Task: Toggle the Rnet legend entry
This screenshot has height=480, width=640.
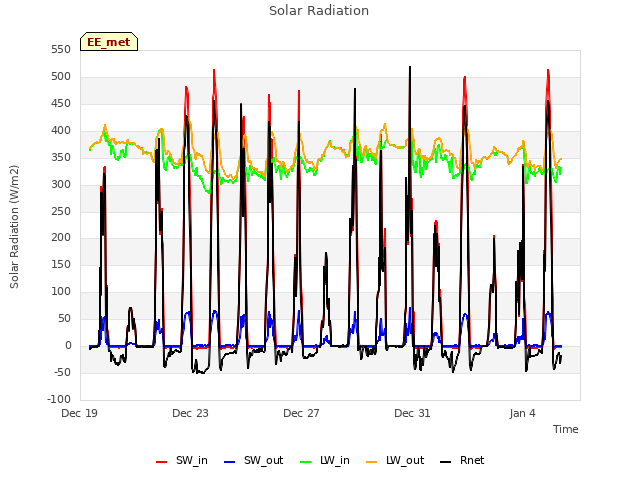Action: pos(462,461)
